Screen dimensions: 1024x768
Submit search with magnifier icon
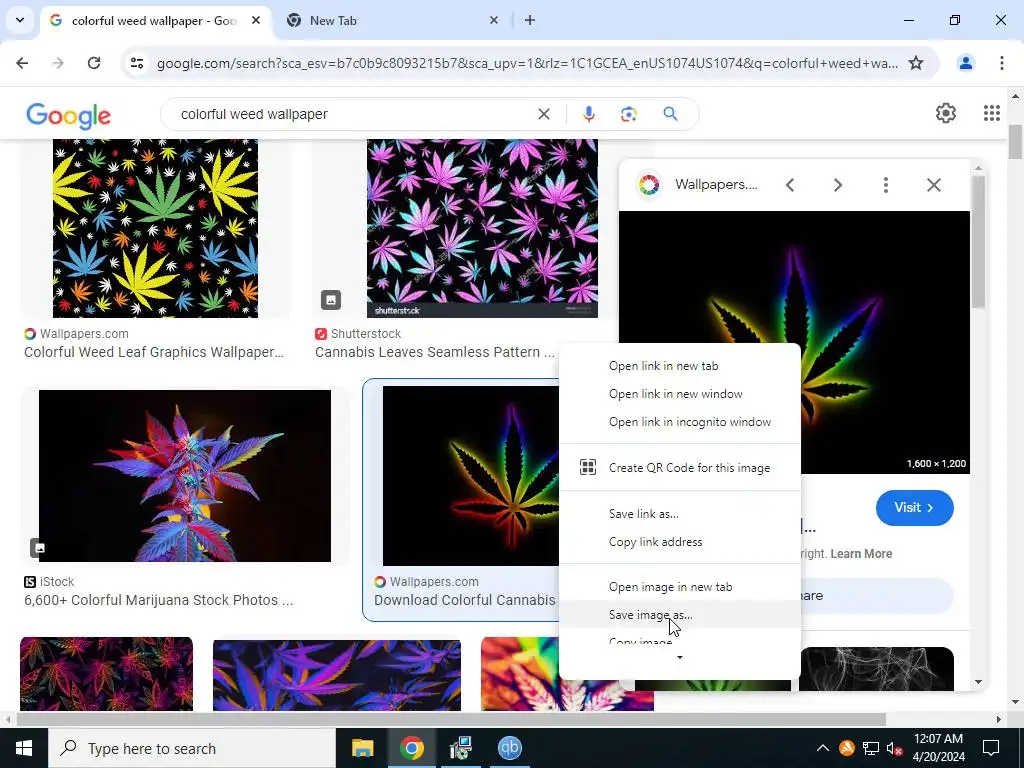670,114
